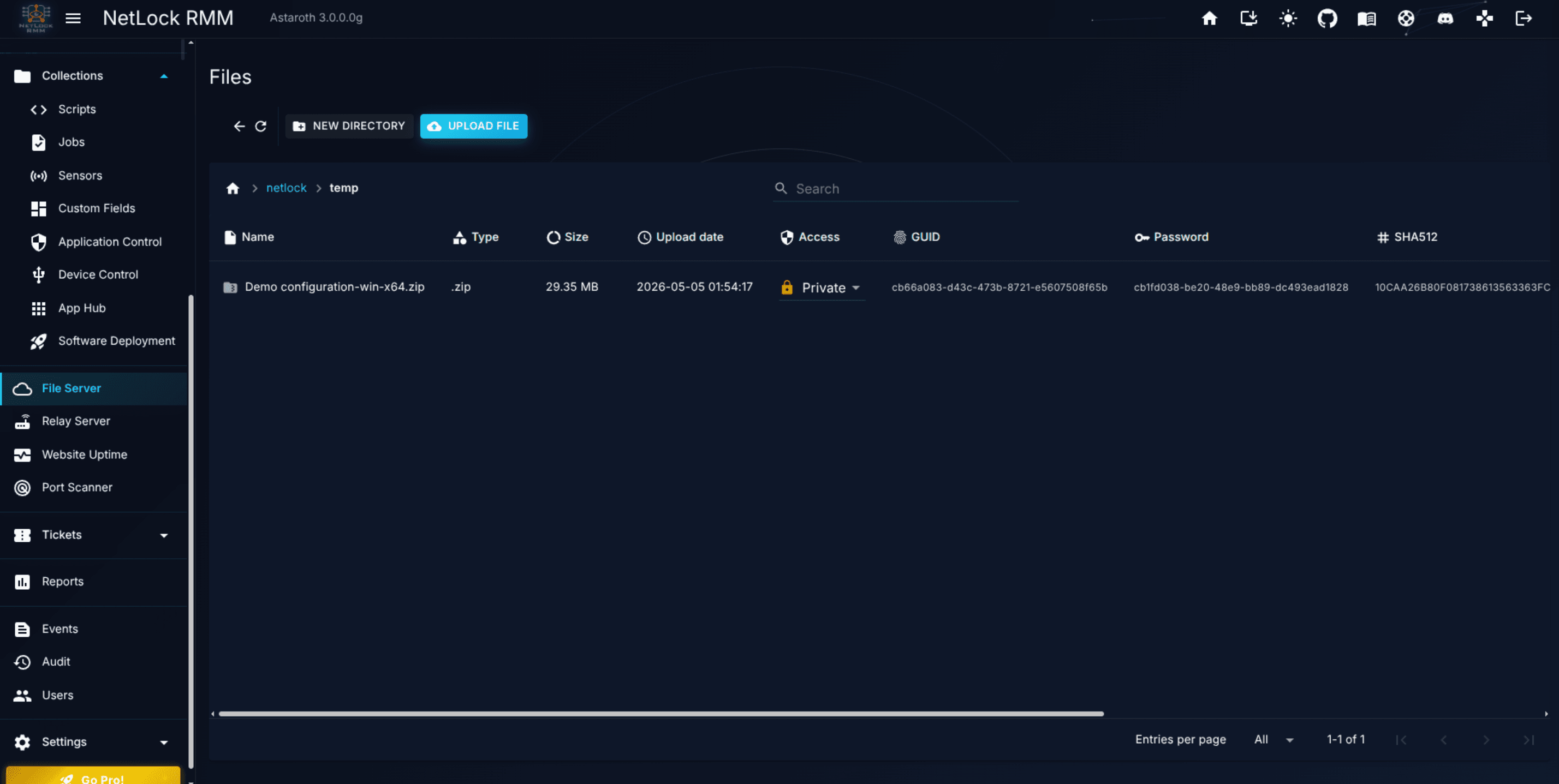The image size is (1559, 784).
Task: Click the zip file icon in row
Action: point(230,288)
